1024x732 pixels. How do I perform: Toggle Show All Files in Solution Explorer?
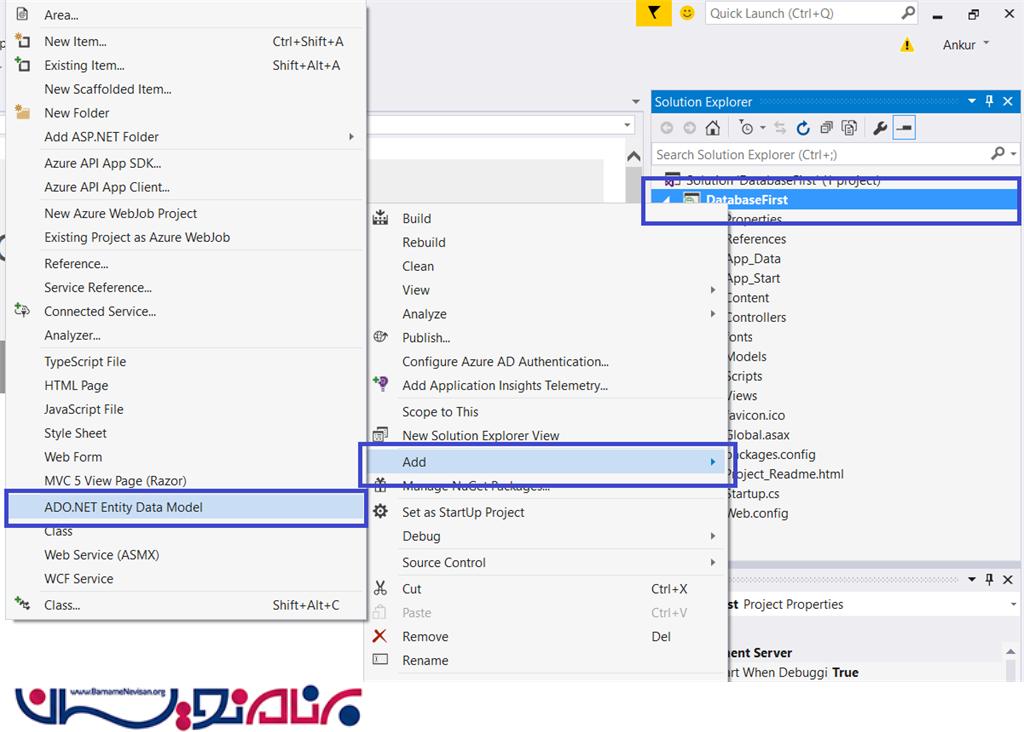(849, 128)
